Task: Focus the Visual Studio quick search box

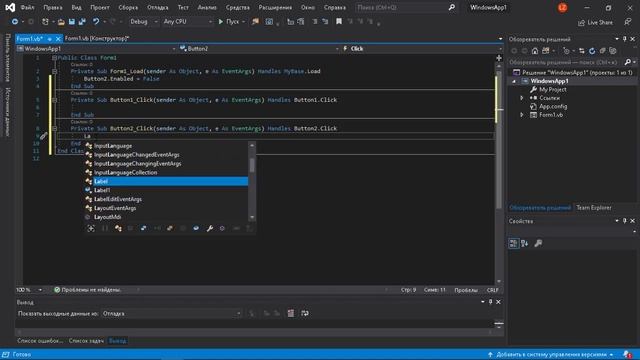Action: pyautogui.click(x=406, y=7)
